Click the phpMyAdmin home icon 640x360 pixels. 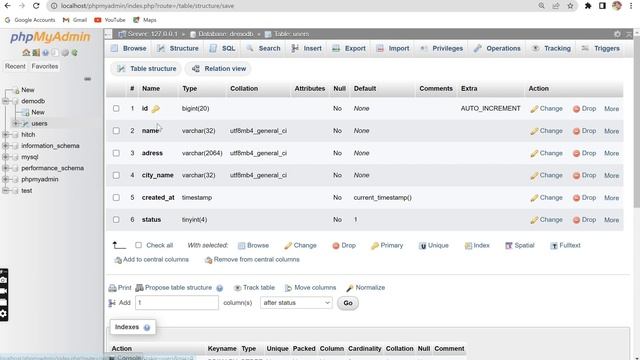coord(26,53)
